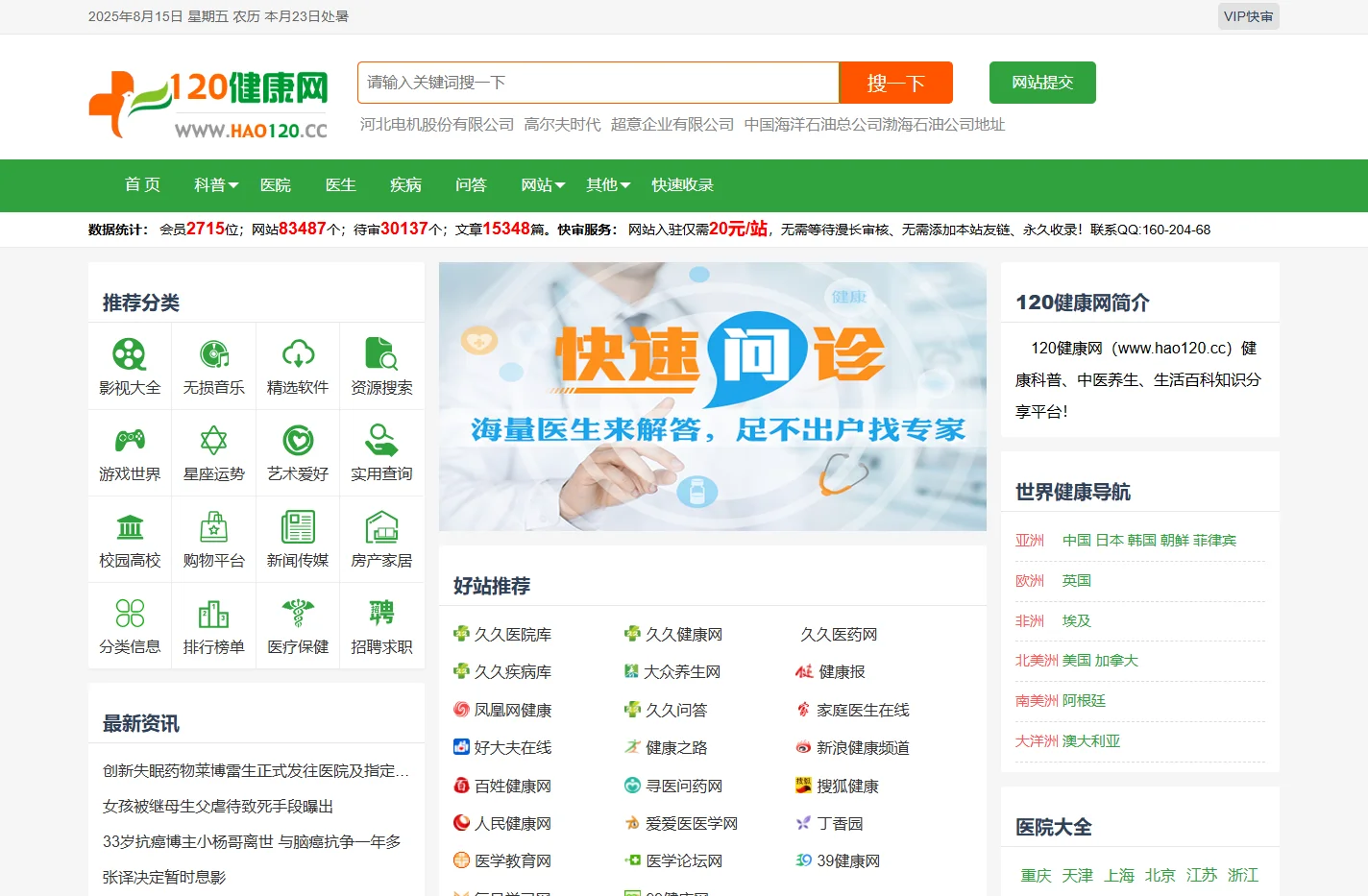Click the 人民健康网 favicon
The height and width of the screenshot is (896, 1368).
tap(461, 823)
